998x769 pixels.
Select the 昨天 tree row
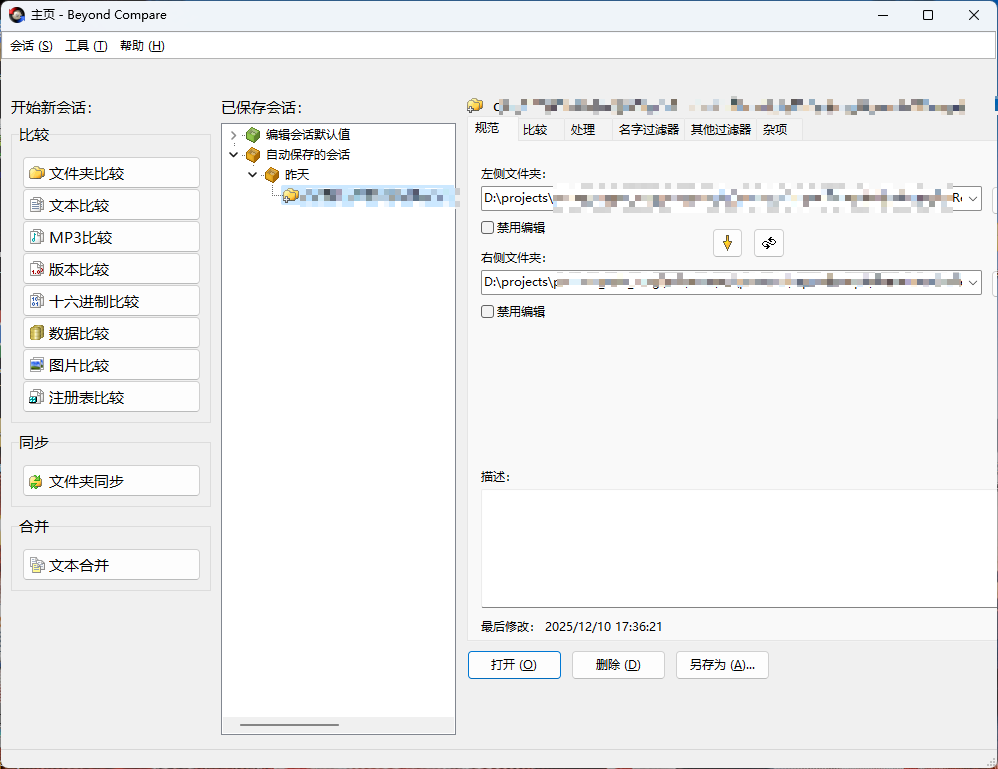(297, 174)
